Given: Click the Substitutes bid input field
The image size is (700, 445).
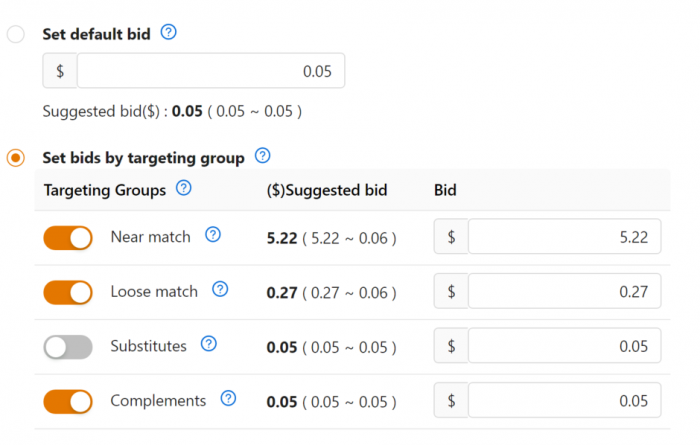Looking at the screenshot, I should [564, 346].
